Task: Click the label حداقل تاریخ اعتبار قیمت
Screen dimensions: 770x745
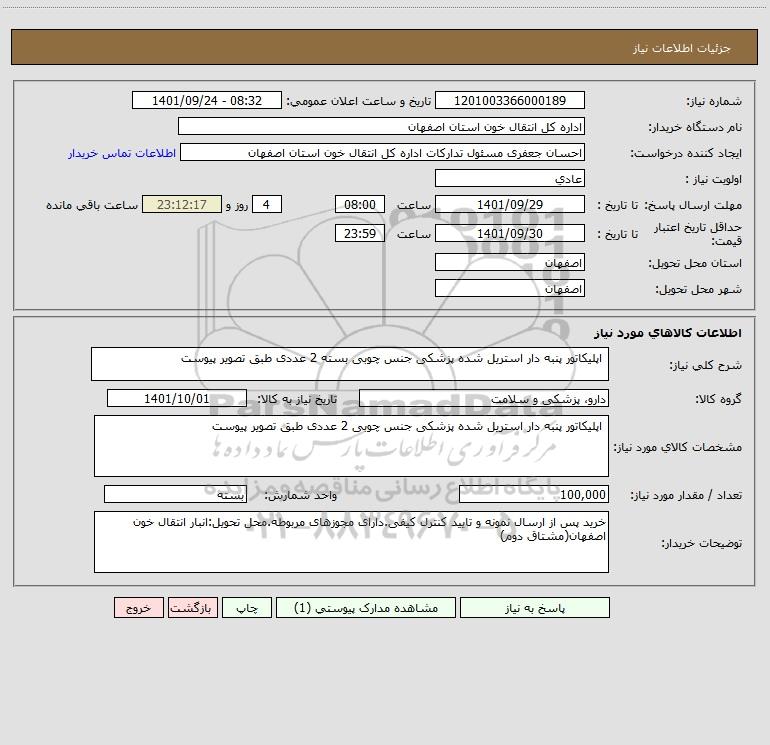Action: 698,234
